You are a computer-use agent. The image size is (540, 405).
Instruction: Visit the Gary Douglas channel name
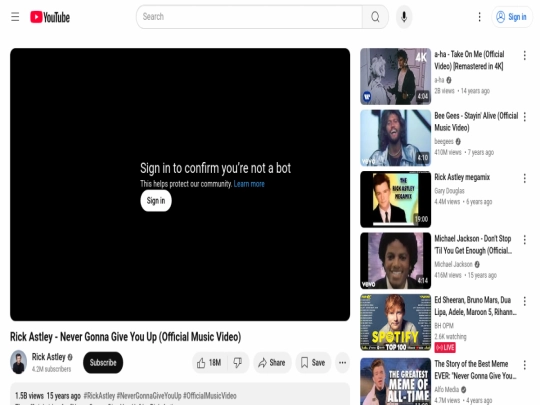pyautogui.click(x=449, y=191)
